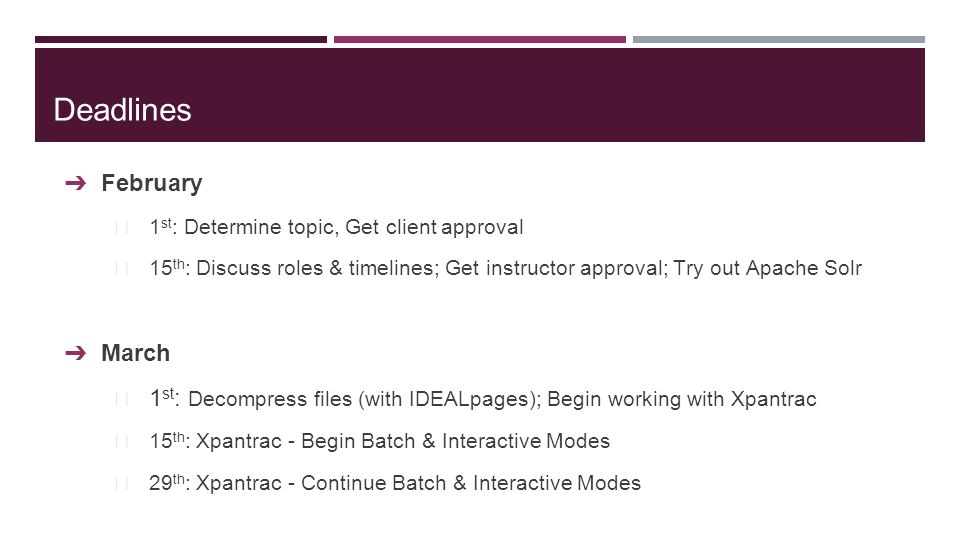
Task: Click the March heading text
Action: point(135,353)
